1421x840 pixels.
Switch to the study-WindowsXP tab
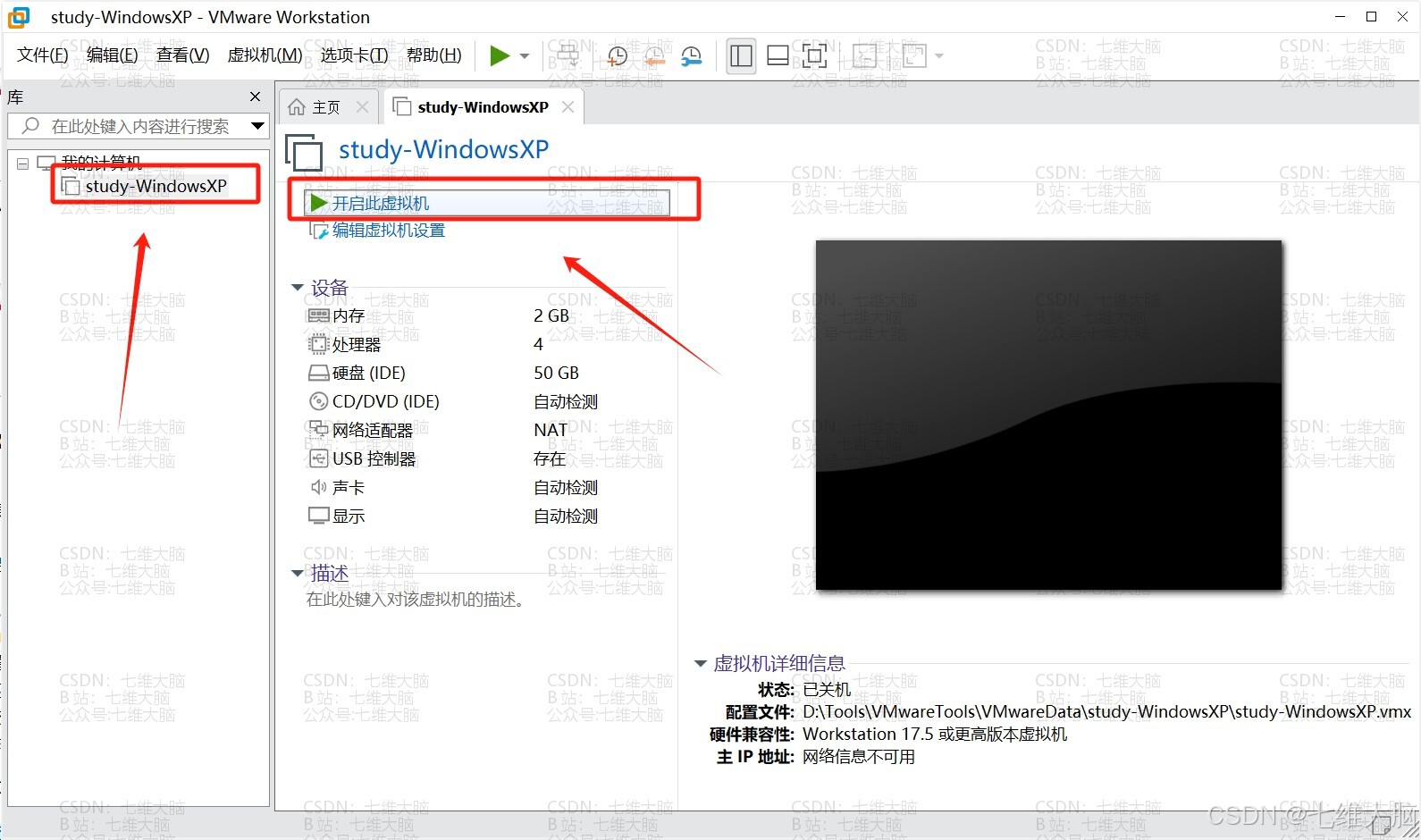click(483, 107)
